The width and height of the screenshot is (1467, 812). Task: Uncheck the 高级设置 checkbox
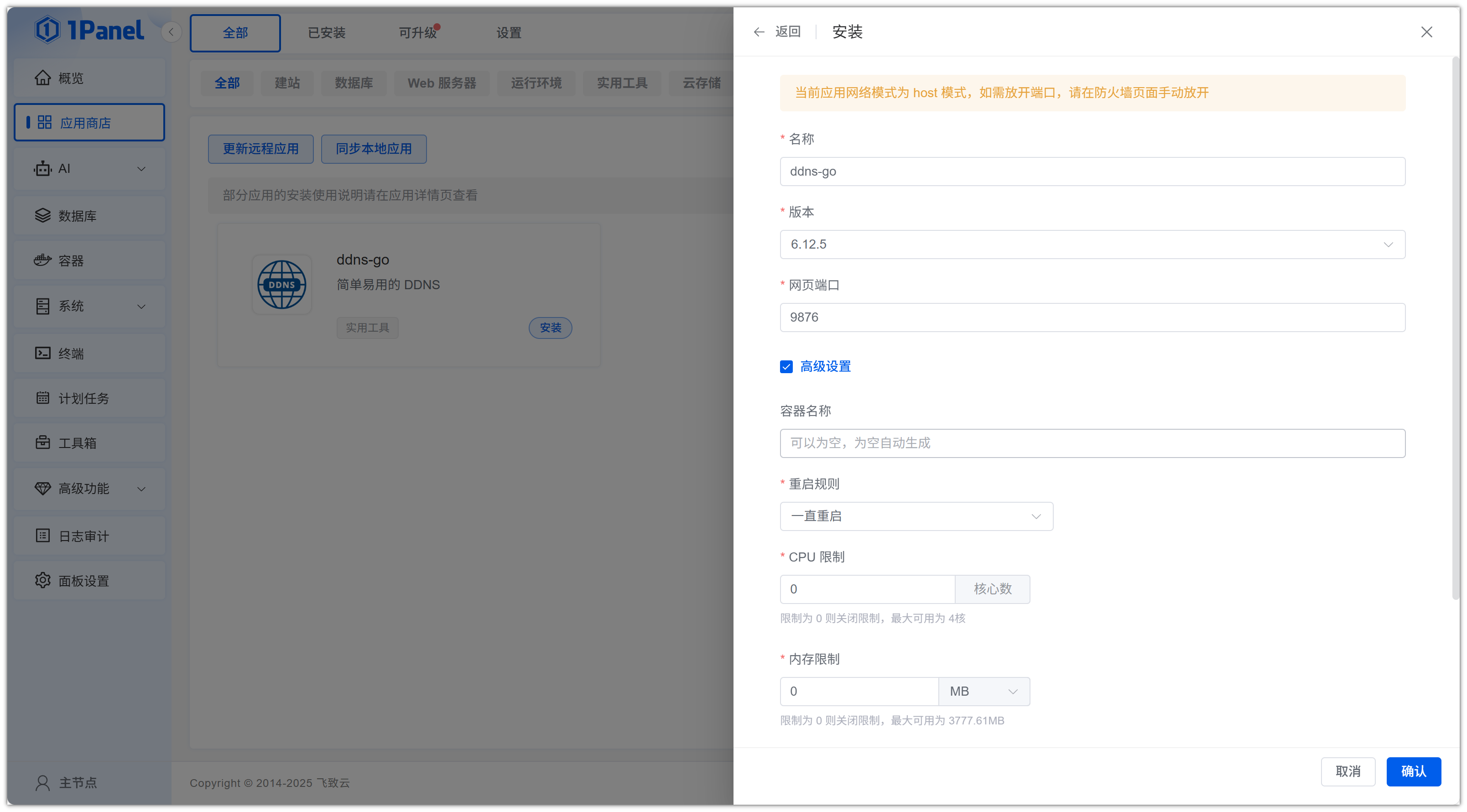786,366
